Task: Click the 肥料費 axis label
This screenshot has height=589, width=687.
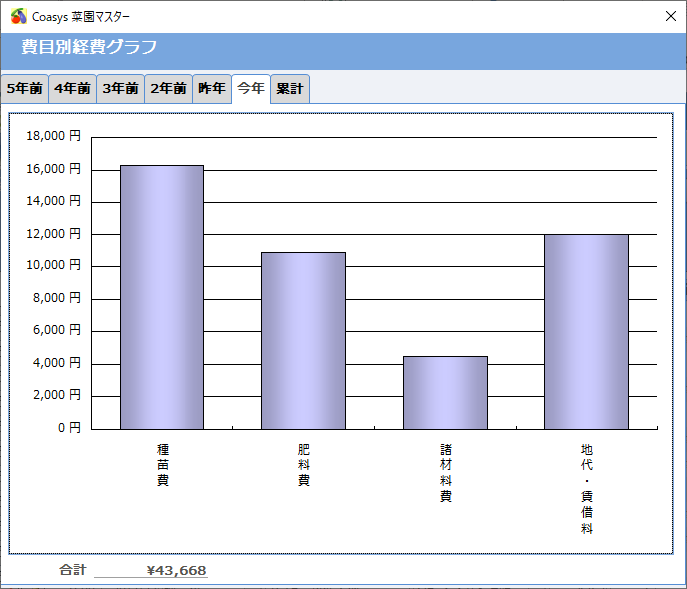Action: pyautogui.click(x=304, y=465)
